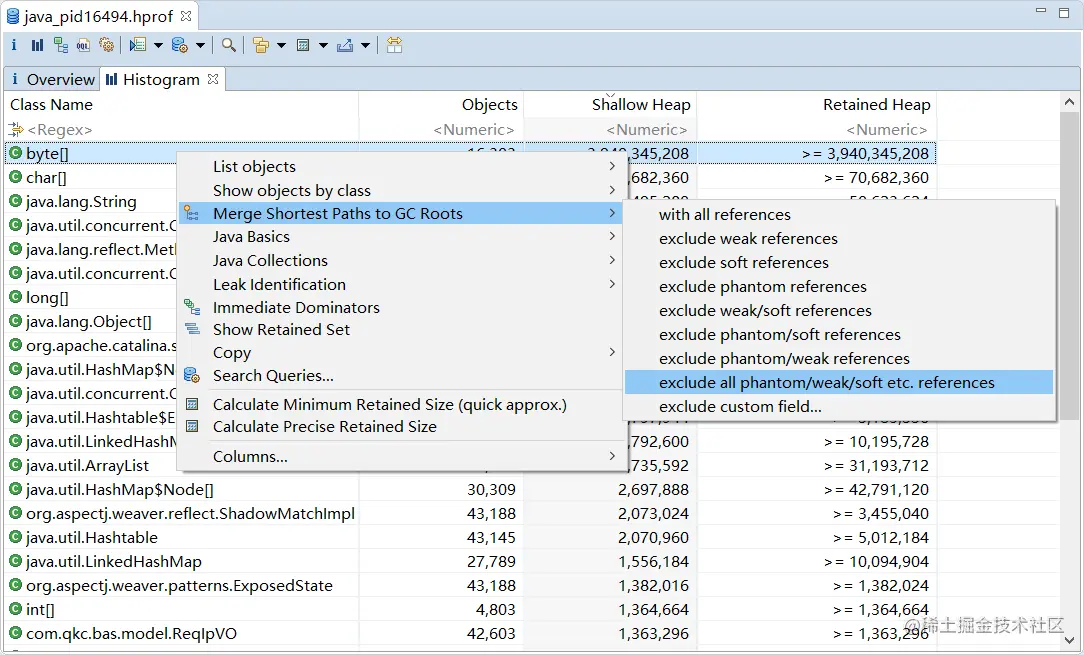Click the group result folder icon

click(x=261, y=45)
